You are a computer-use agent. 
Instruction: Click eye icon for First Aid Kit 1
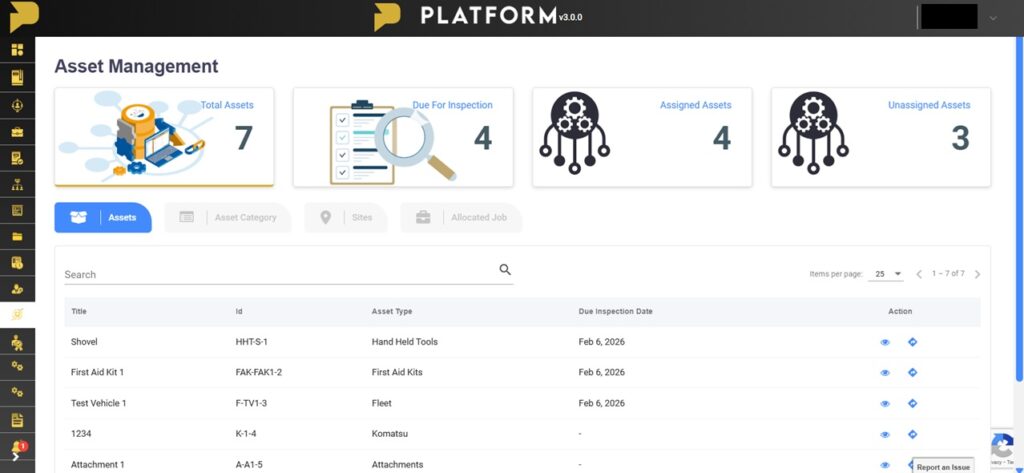click(885, 373)
